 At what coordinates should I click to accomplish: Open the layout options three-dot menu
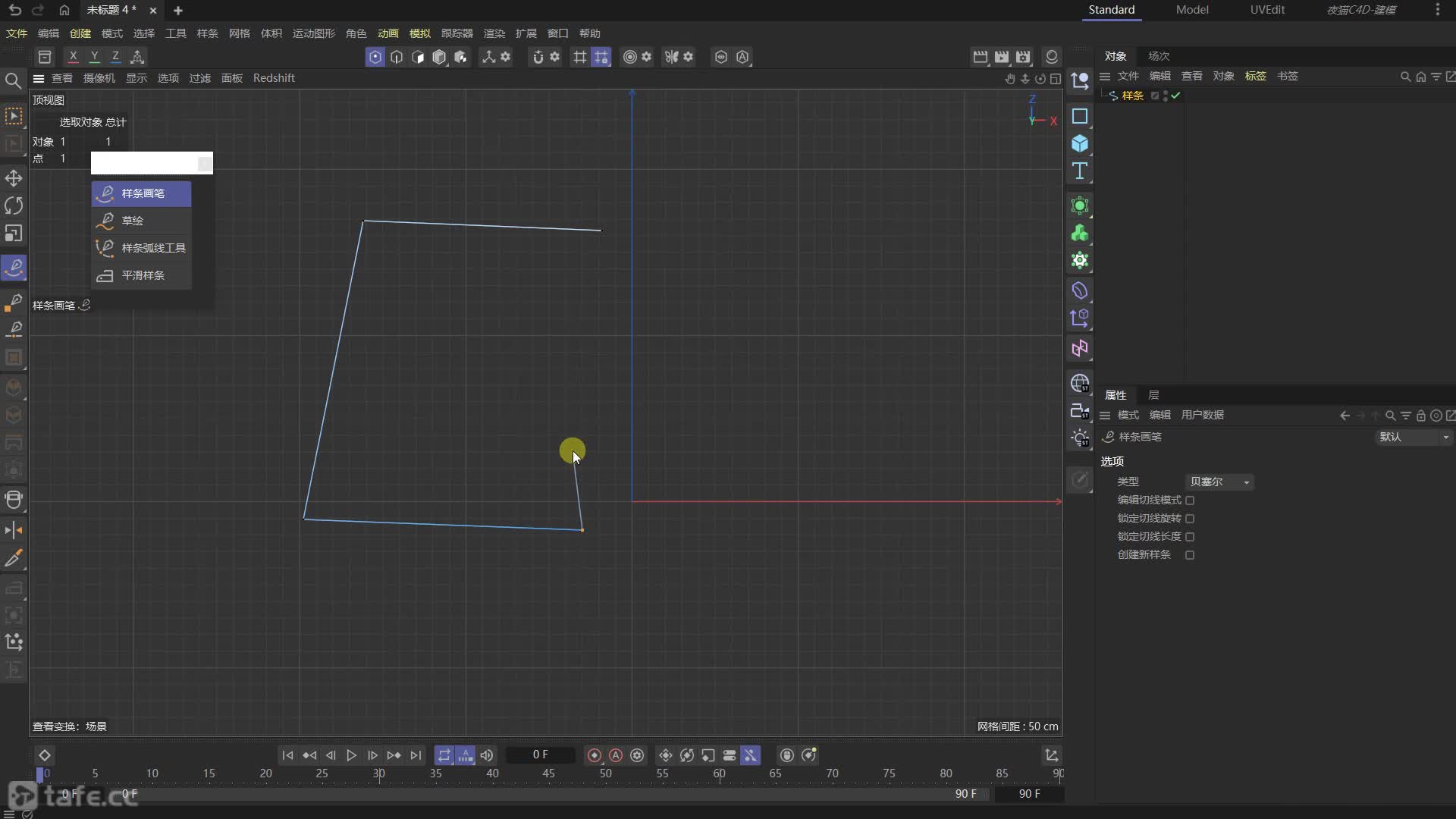1438,10
